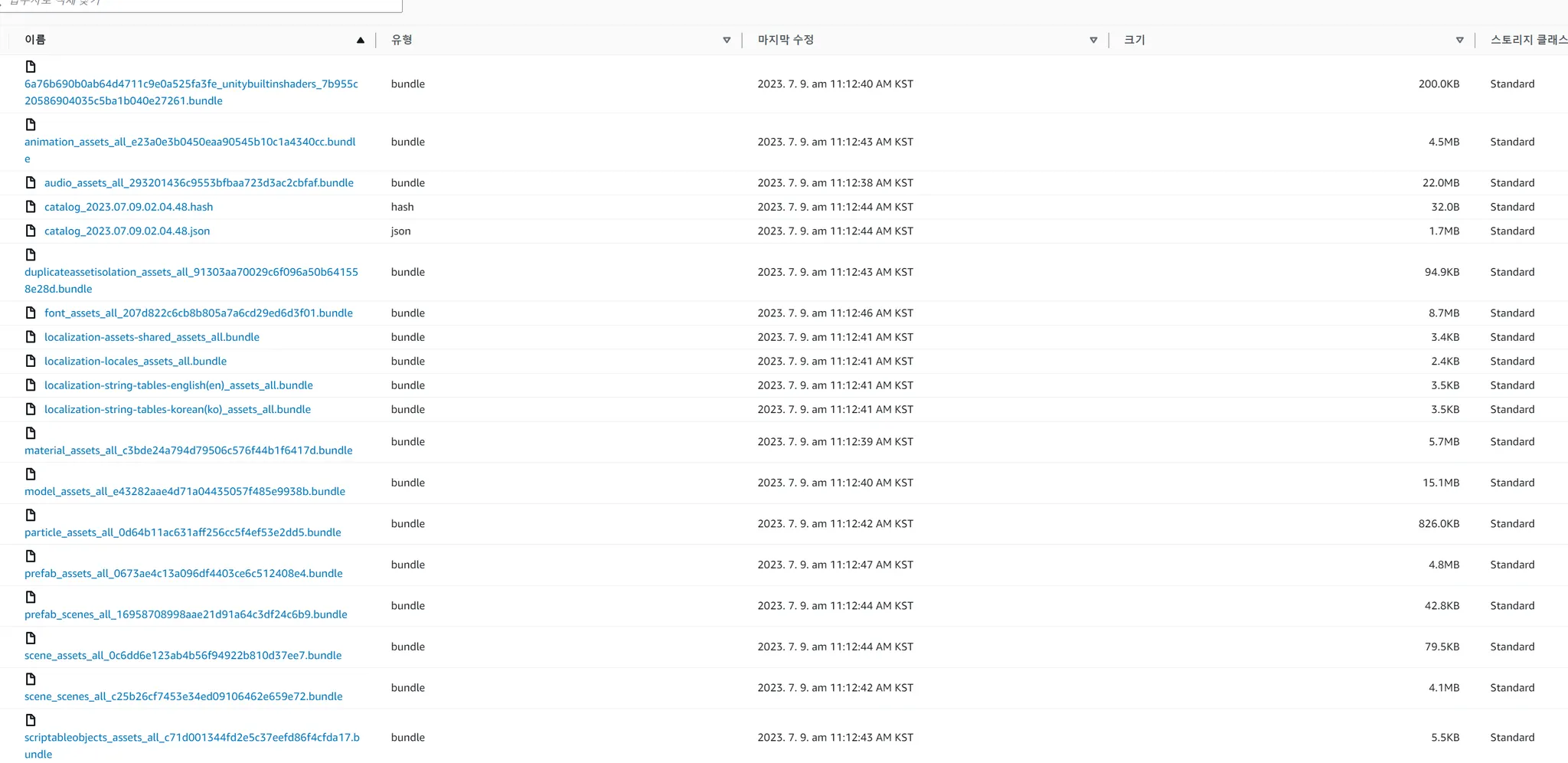Click file icon above prefab_assets_all bundle name
The image size is (1568, 763).
point(31,556)
